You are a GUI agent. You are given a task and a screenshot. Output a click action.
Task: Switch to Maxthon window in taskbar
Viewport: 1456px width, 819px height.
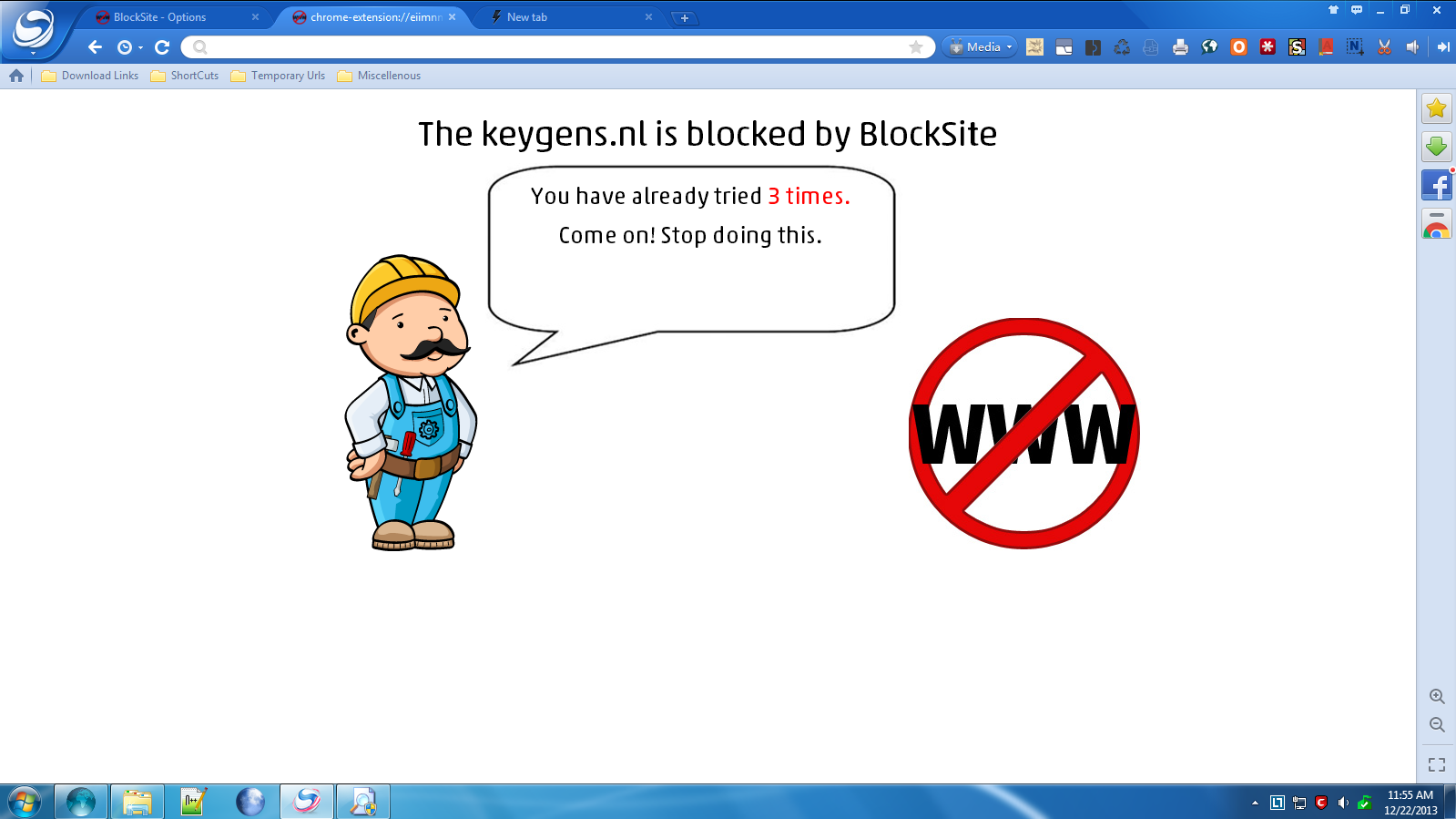[307, 802]
